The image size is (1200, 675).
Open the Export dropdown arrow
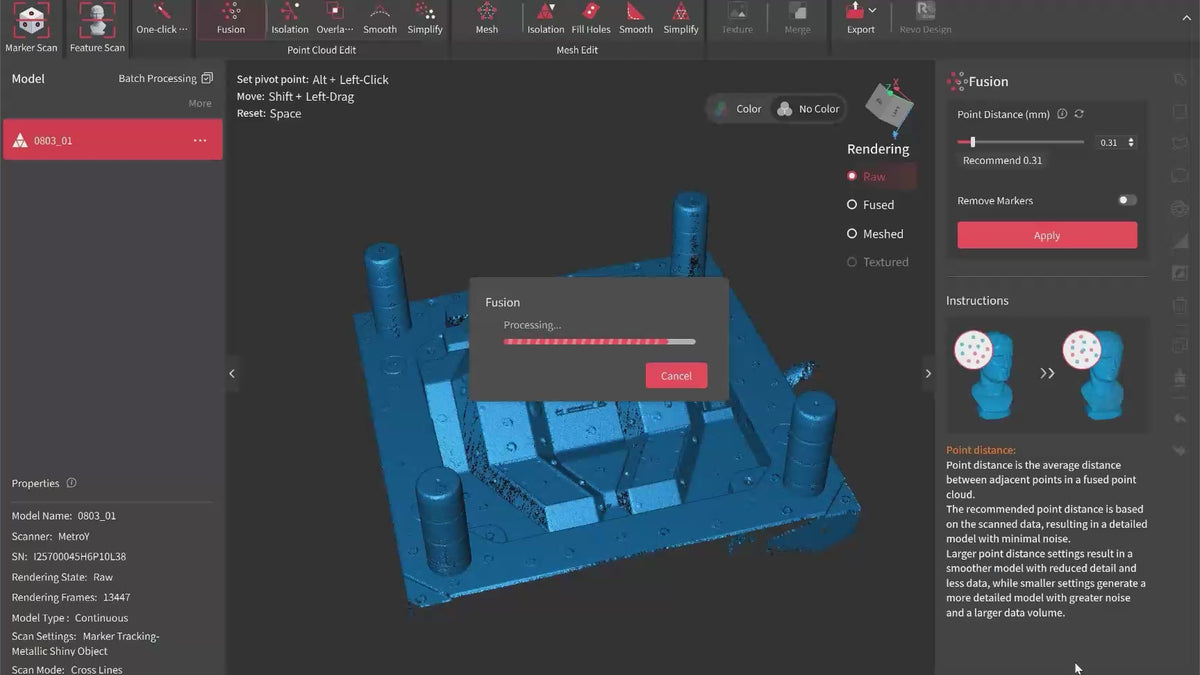pos(873,11)
